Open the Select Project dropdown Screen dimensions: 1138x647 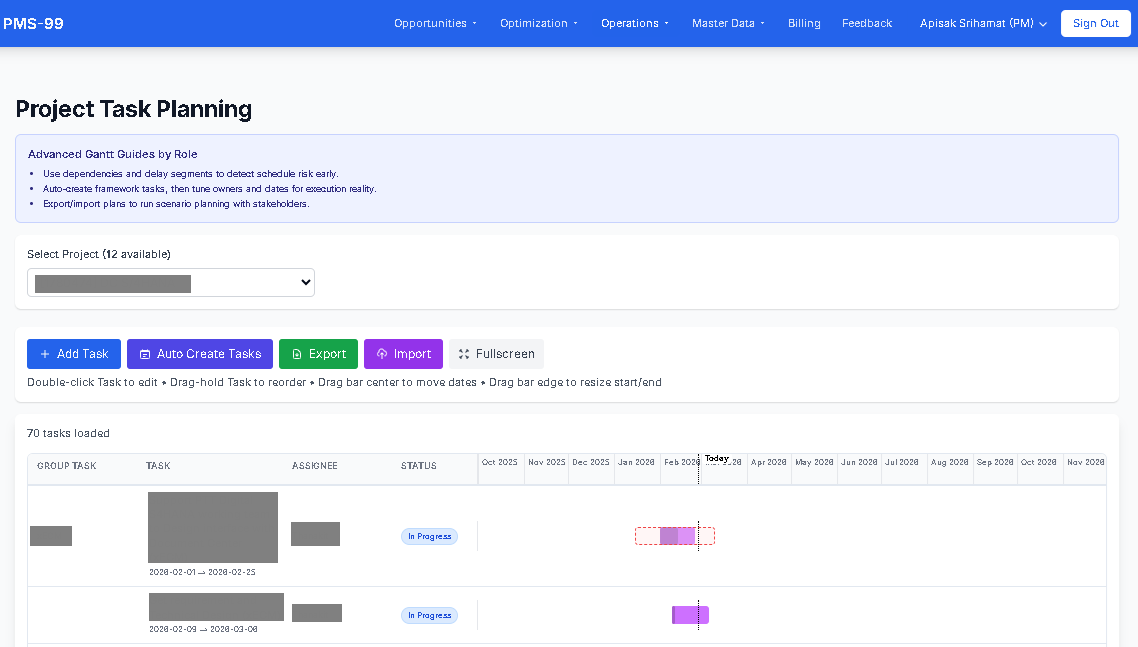[x=171, y=283]
